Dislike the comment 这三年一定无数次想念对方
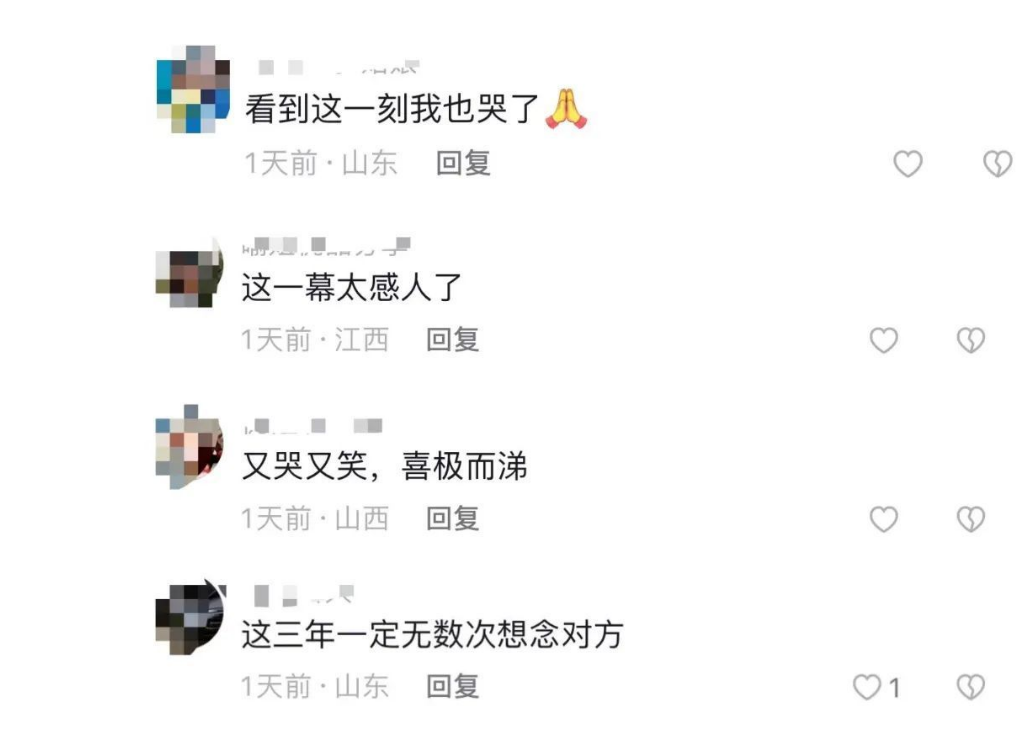This screenshot has height=741, width=1036. coord(971,687)
